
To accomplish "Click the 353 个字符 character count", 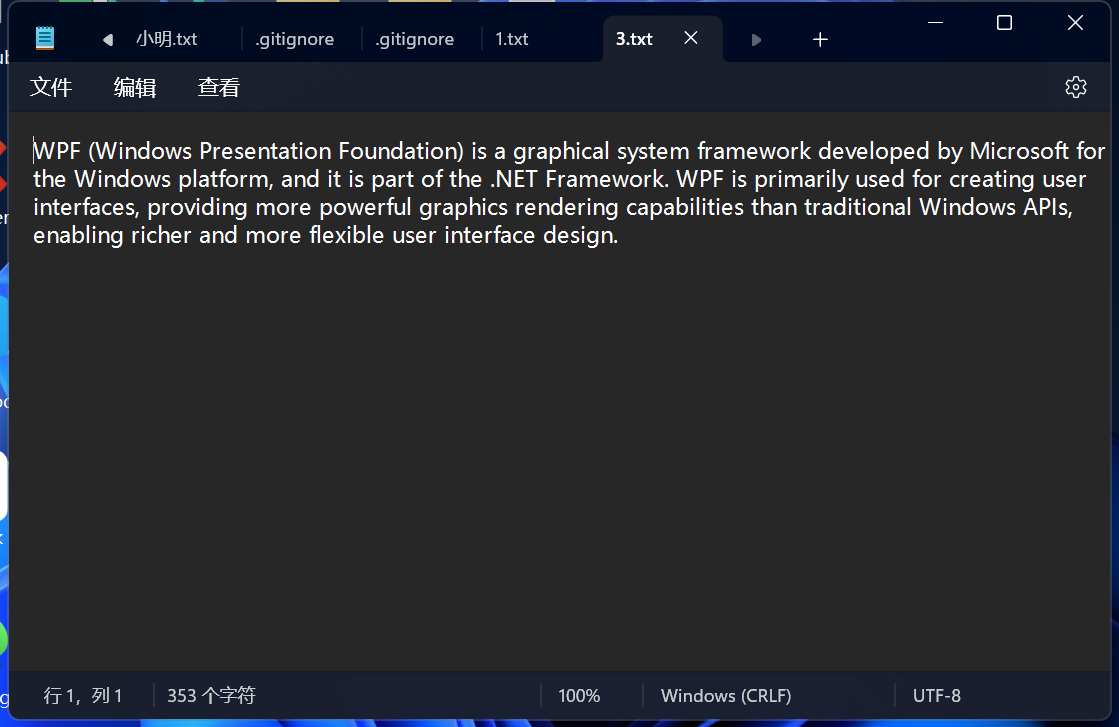I will 210,695.
